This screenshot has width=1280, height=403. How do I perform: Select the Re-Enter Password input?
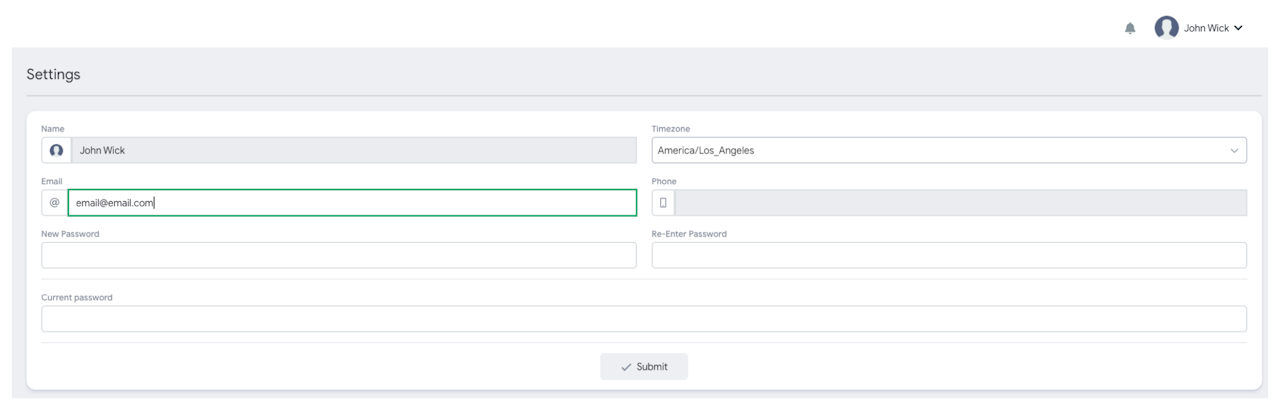949,255
